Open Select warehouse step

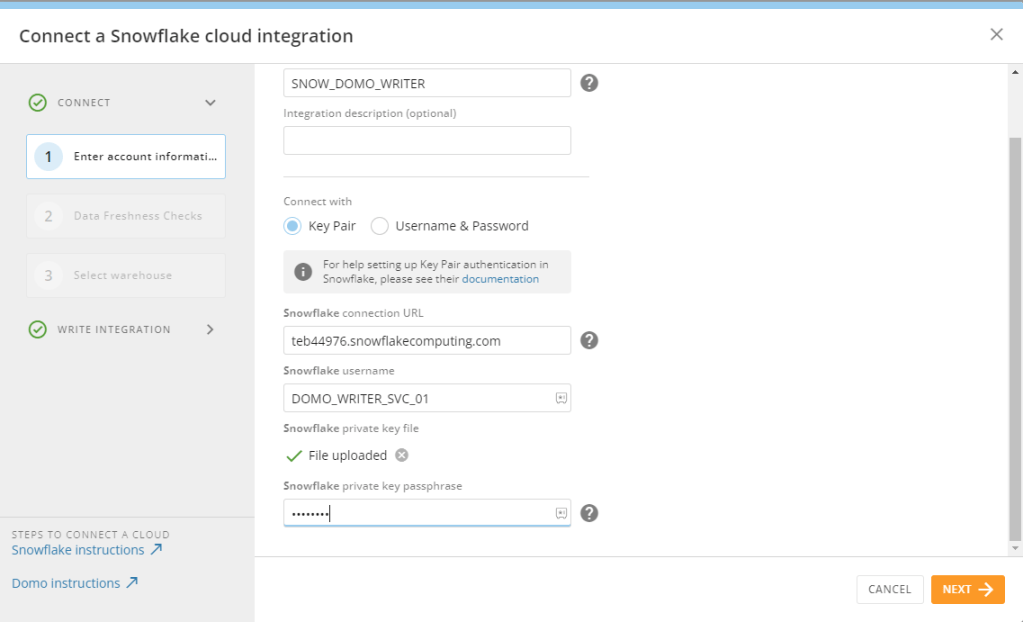tap(126, 275)
